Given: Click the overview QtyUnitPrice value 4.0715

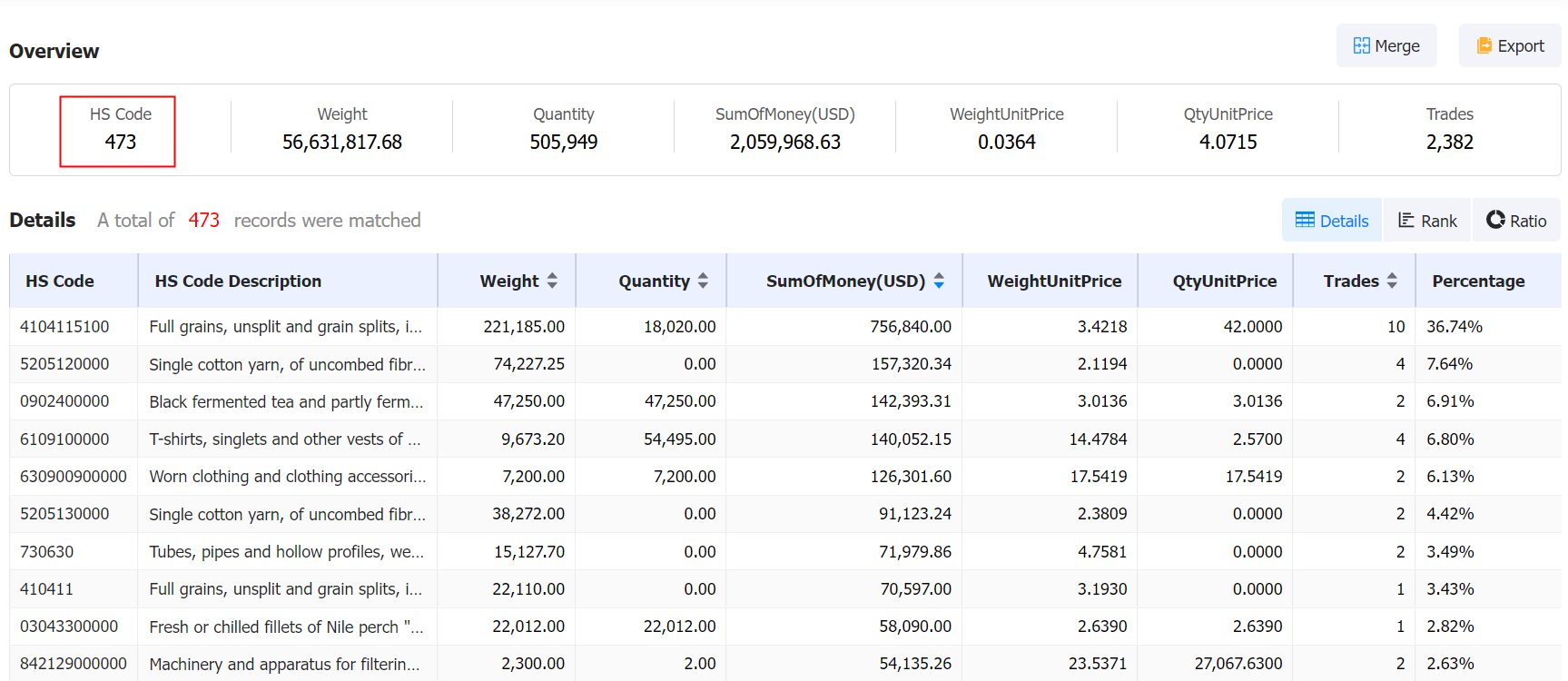Looking at the screenshot, I should click(1228, 143).
